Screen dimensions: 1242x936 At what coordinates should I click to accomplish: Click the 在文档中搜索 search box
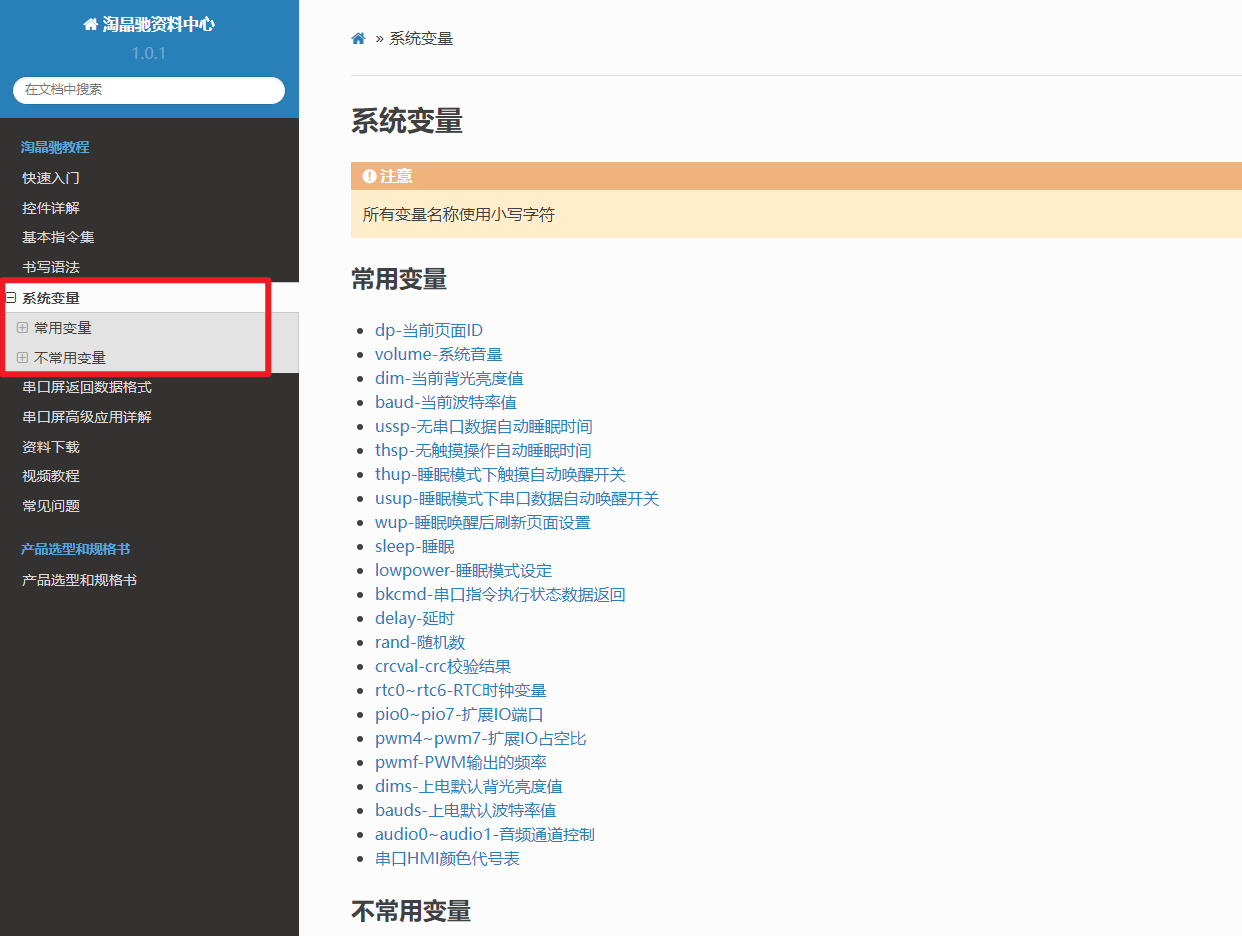[149, 90]
